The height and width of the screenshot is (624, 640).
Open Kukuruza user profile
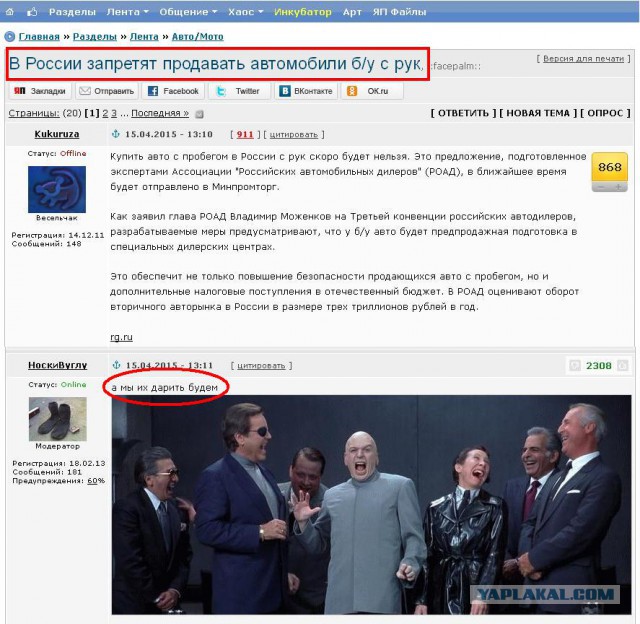click(57, 134)
